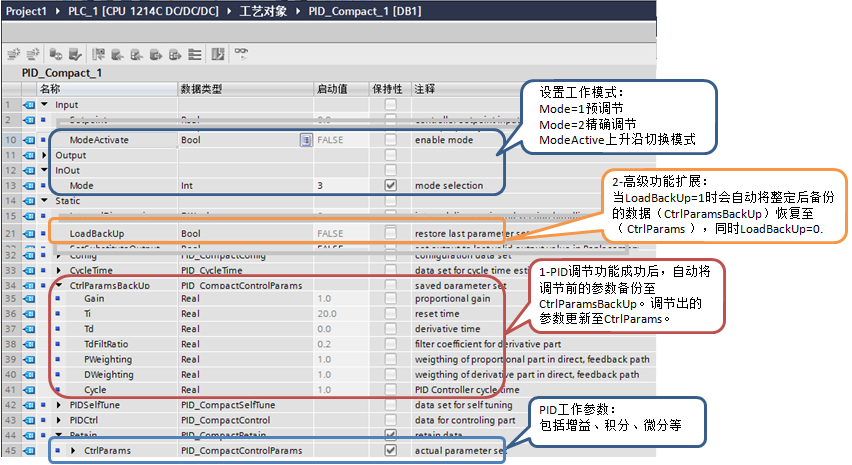Viewport: 852px width, 465px height.
Task: Click the tag icon on row 13 Mode
Action: [x=29, y=185]
